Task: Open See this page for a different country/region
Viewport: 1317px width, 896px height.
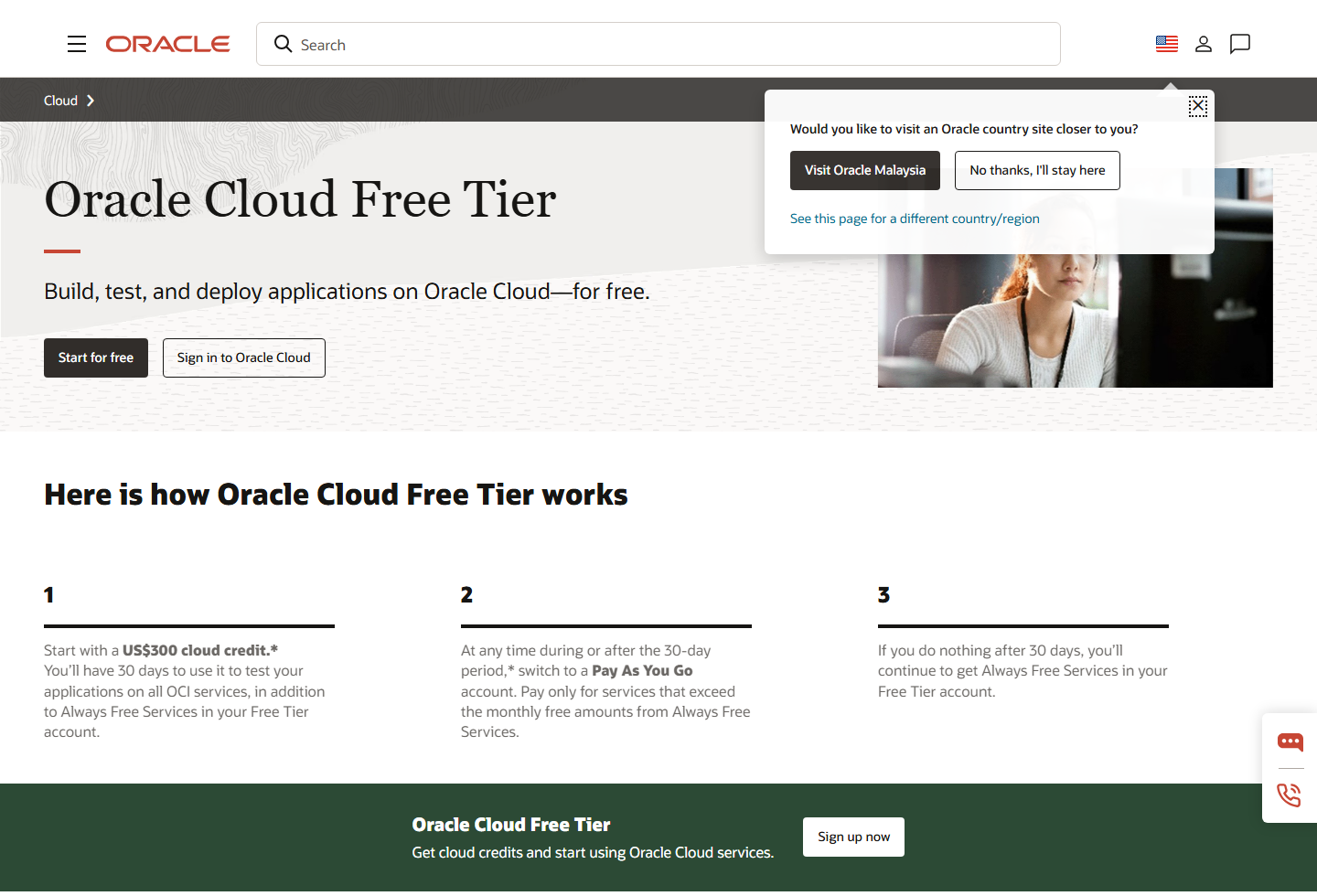Action: pos(915,219)
